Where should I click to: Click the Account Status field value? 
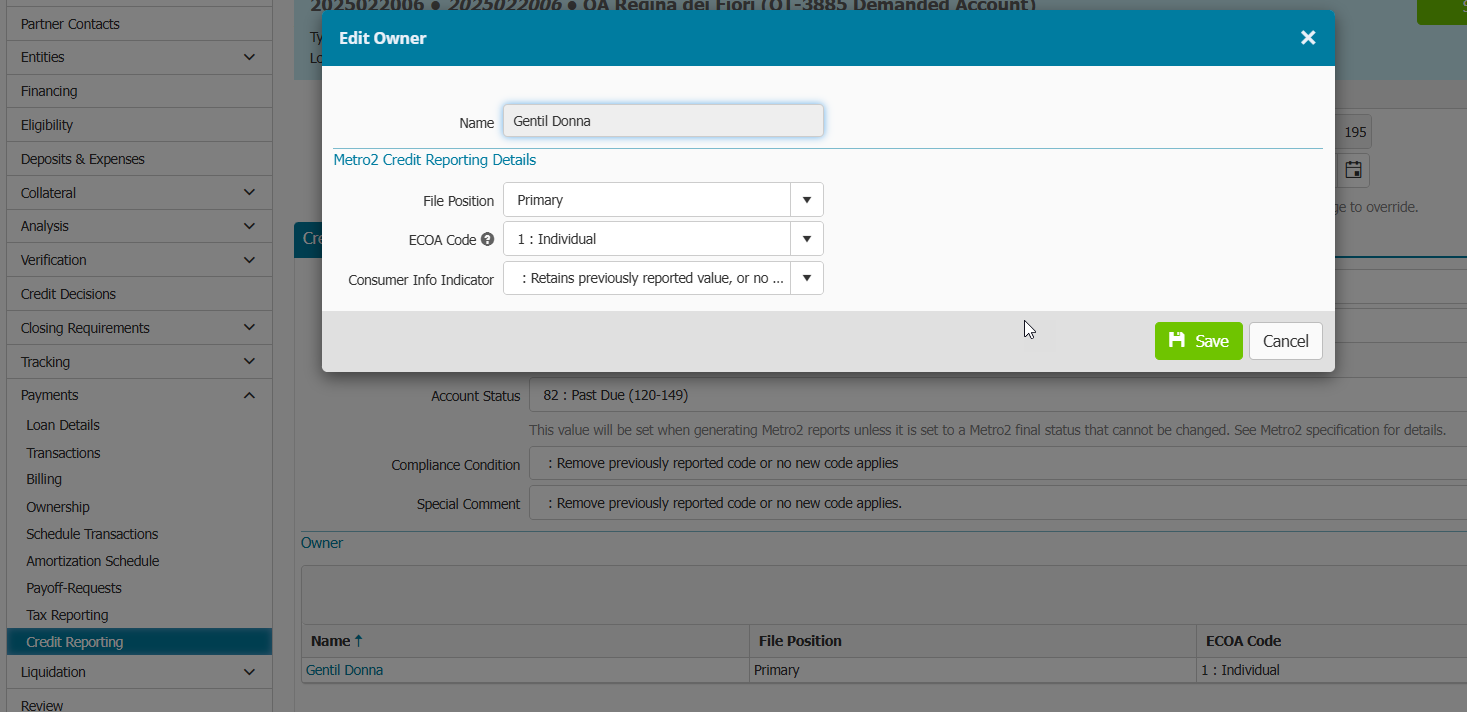tap(997, 395)
